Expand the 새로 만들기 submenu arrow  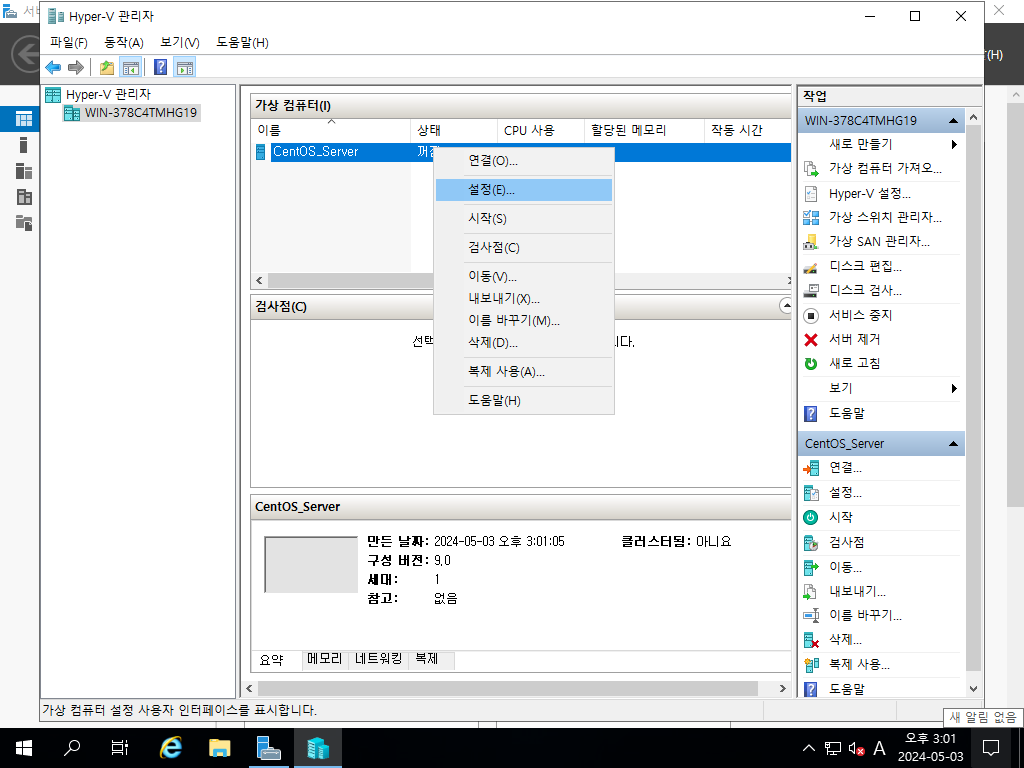[x=954, y=144]
